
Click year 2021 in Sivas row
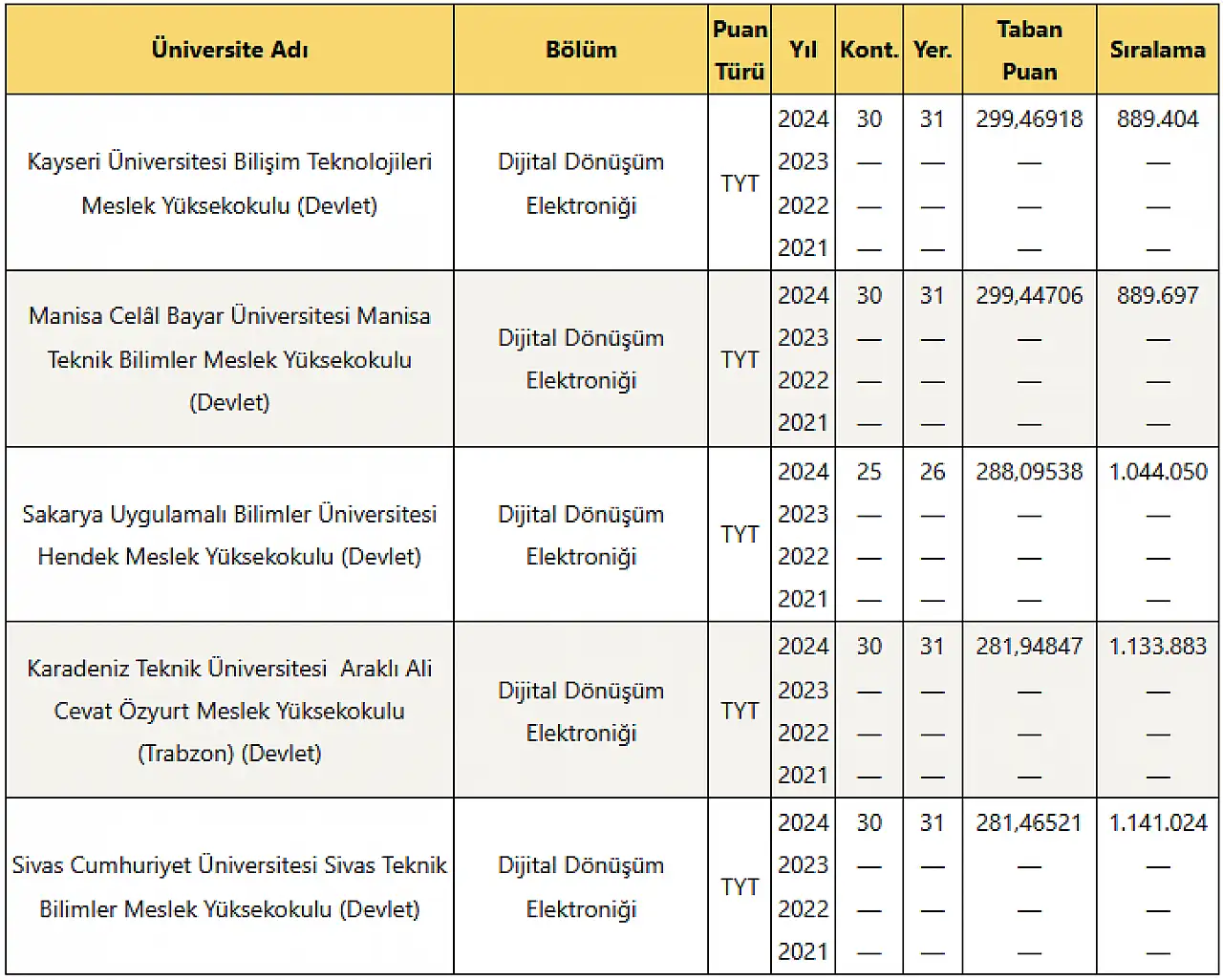pyautogui.click(x=803, y=951)
